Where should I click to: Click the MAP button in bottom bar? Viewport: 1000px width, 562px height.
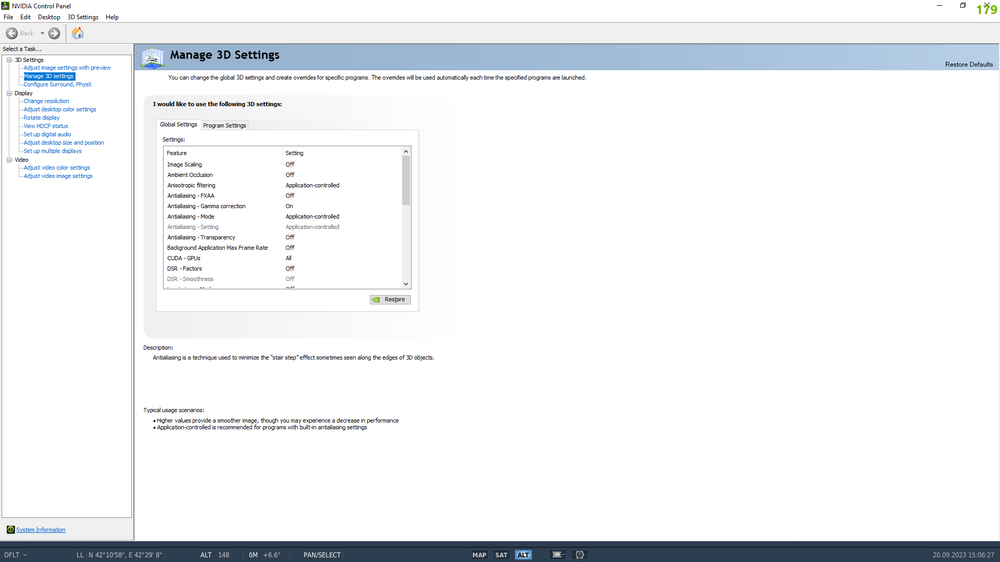[479, 555]
